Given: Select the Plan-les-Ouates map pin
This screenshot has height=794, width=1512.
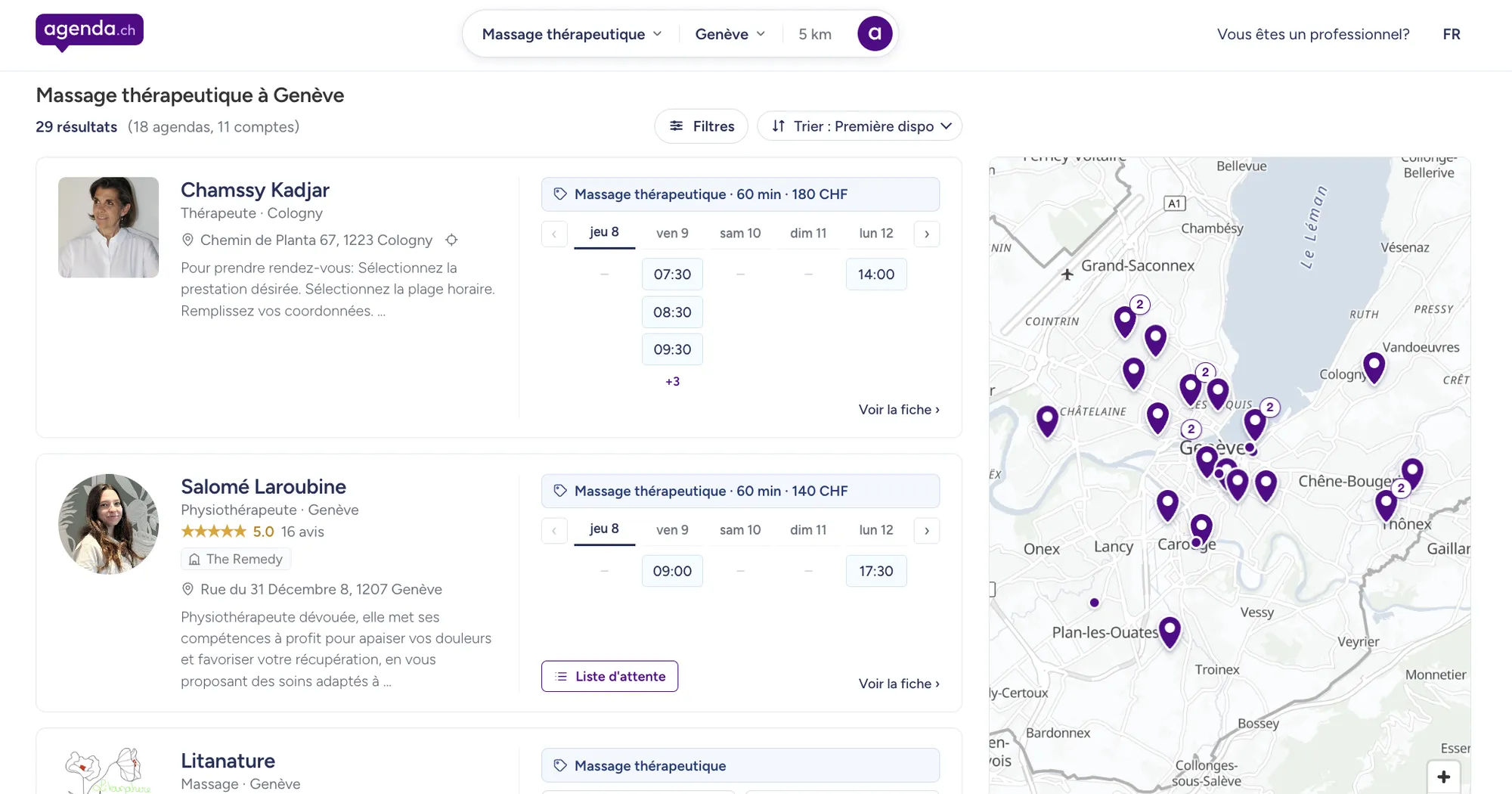Looking at the screenshot, I should pyautogui.click(x=1170, y=631).
